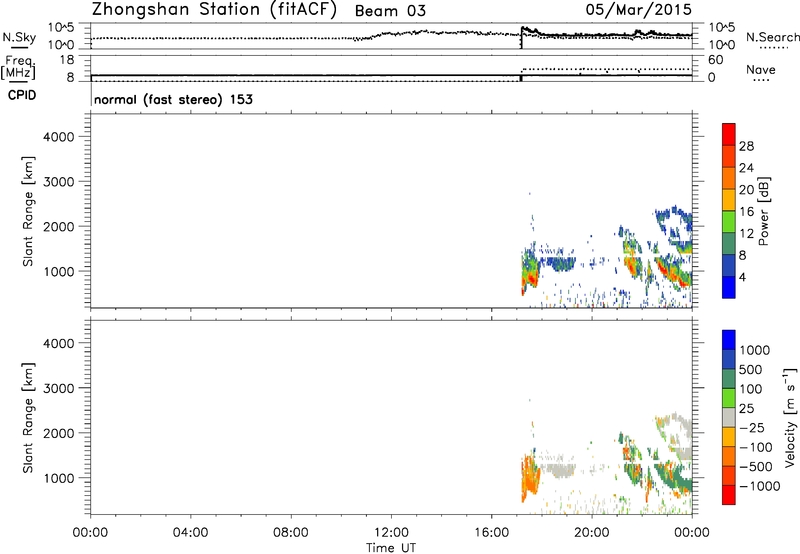Click the power scale value '20'

coord(746,190)
